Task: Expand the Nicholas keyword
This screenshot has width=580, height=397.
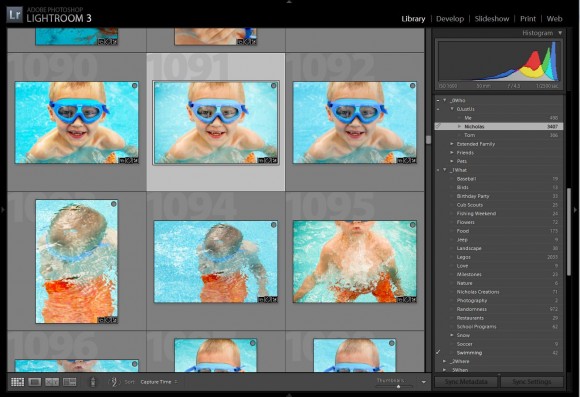Action: point(459,126)
